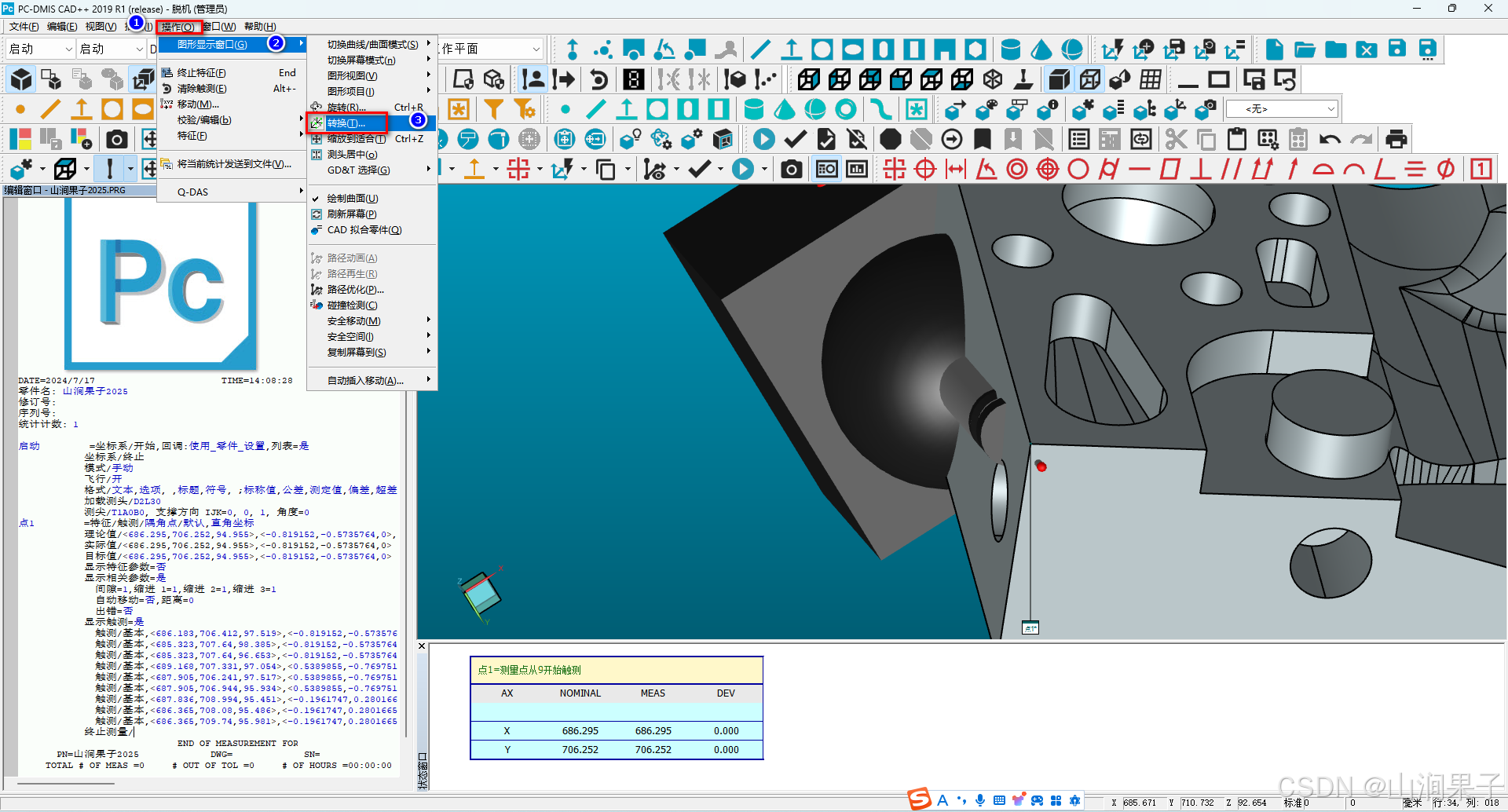The height and width of the screenshot is (812, 1508).
Task: Toggle the solid shaded view button
Action: coord(1059,79)
